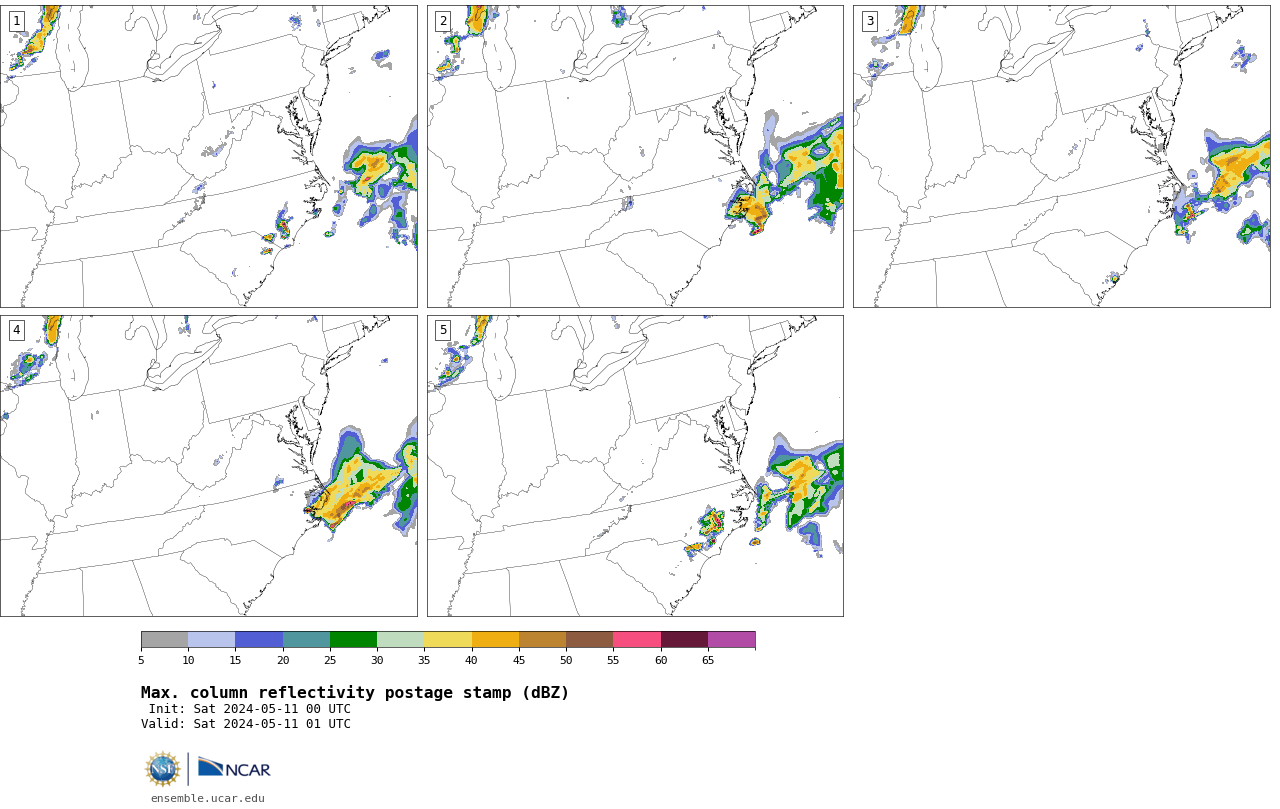This screenshot has height=809, width=1280.
Task: Click the tan-brown 45-50 dBZ swatch
Action: click(542, 640)
